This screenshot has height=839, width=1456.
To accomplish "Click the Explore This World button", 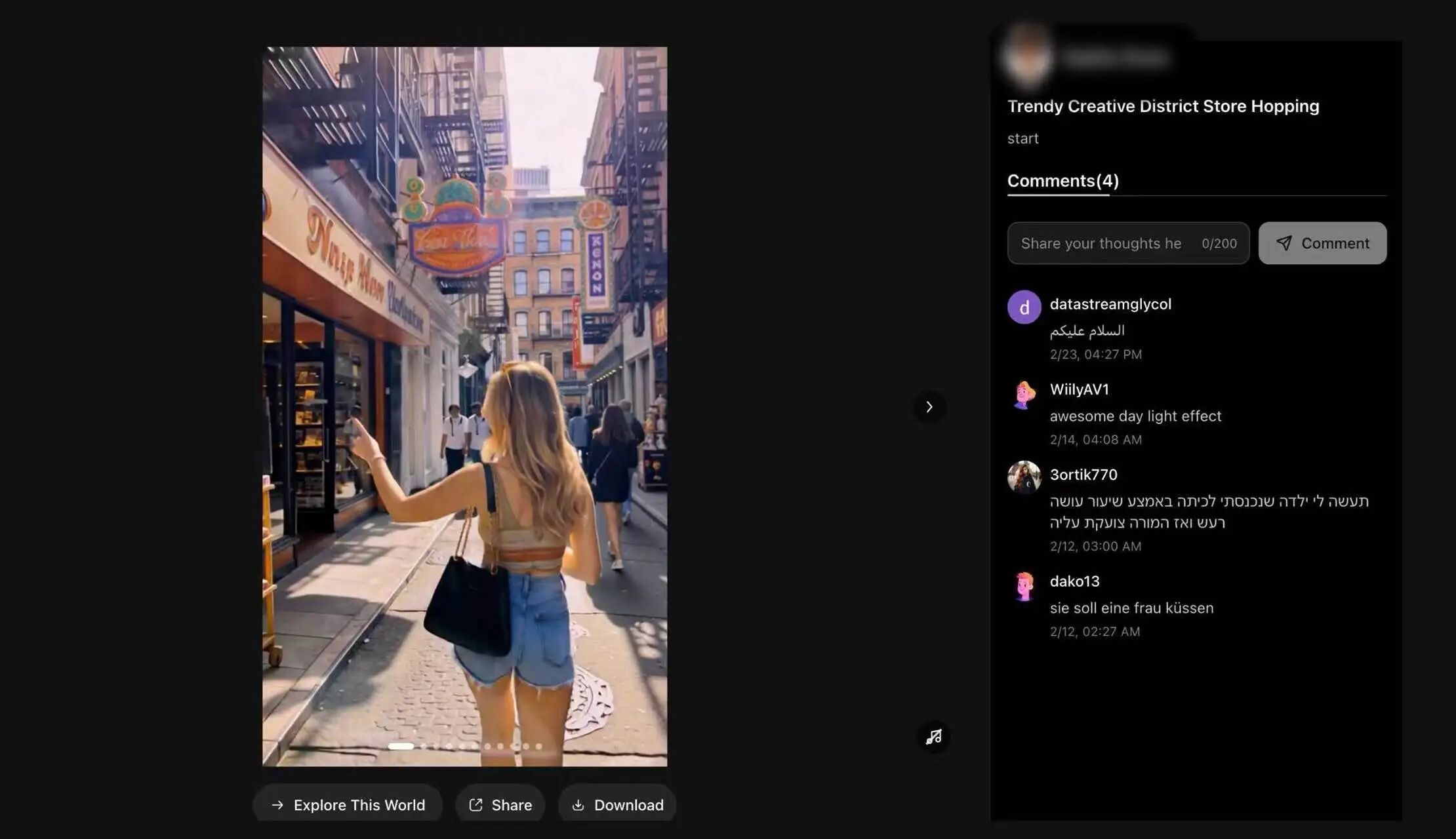I will (x=348, y=804).
